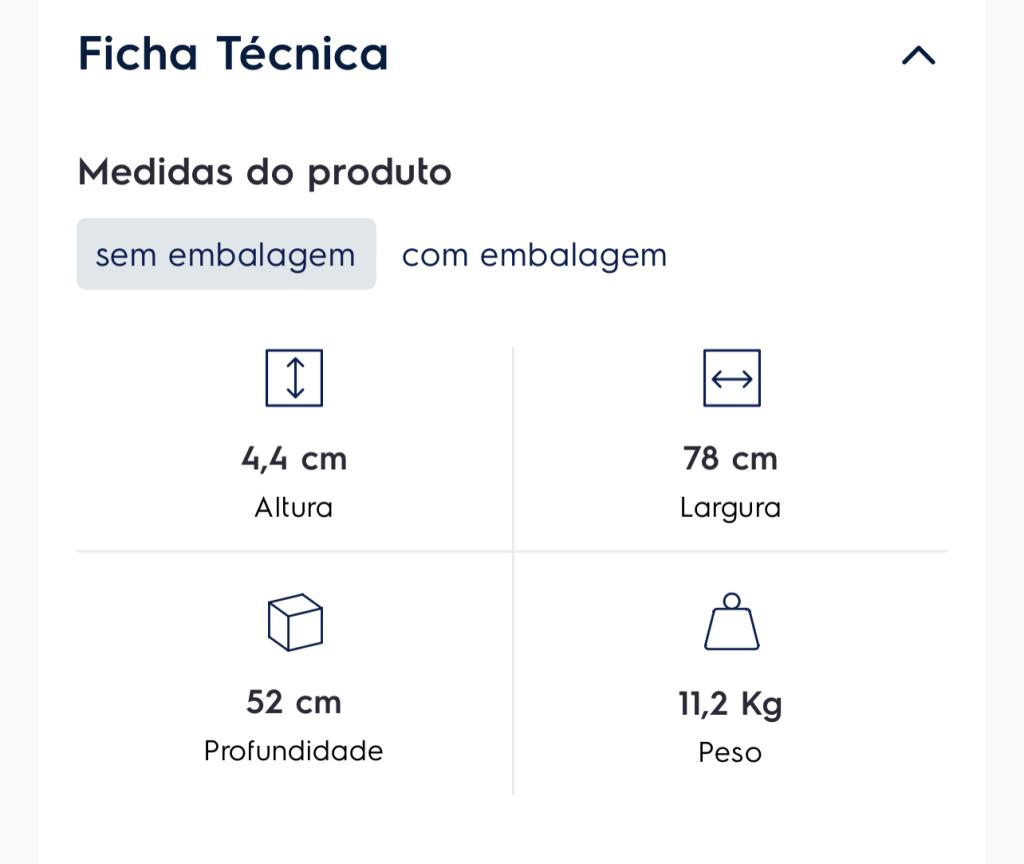1024x864 pixels.
Task: Select the sem embalagem tab
Action: (226, 254)
